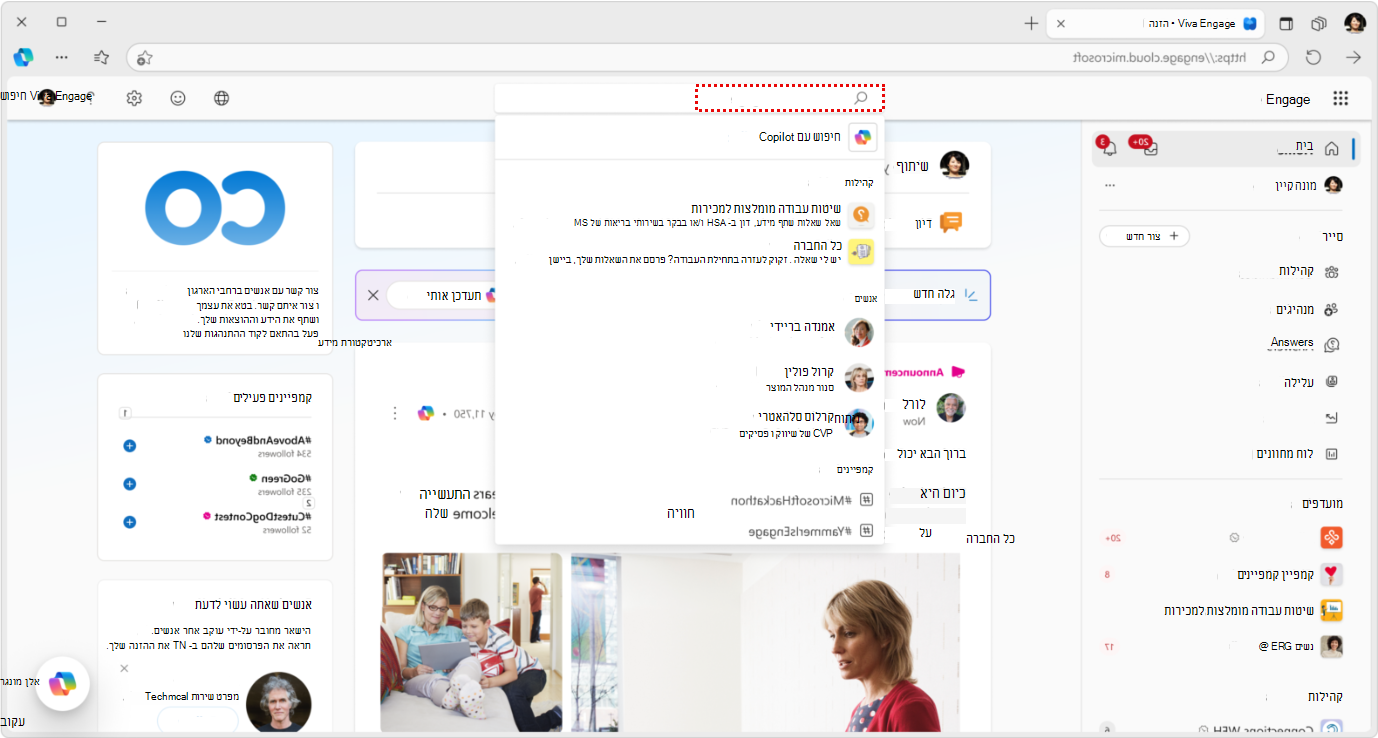Open the floating Copilot button
Image resolution: width=1378 pixels, height=738 pixels.
(x=63, y=683)
